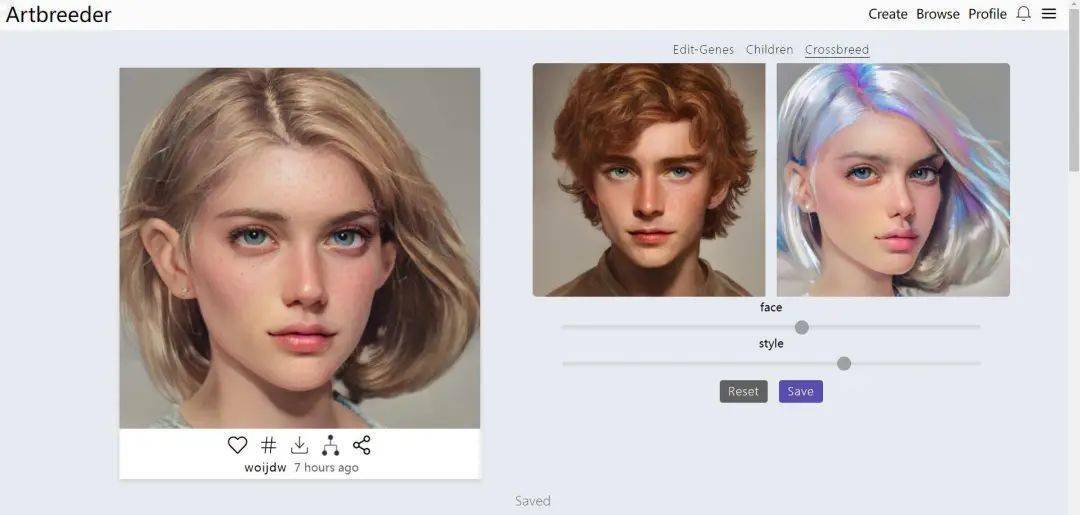
Task: Select the red-haired boy parent image
Action: [x=649, y=180]
